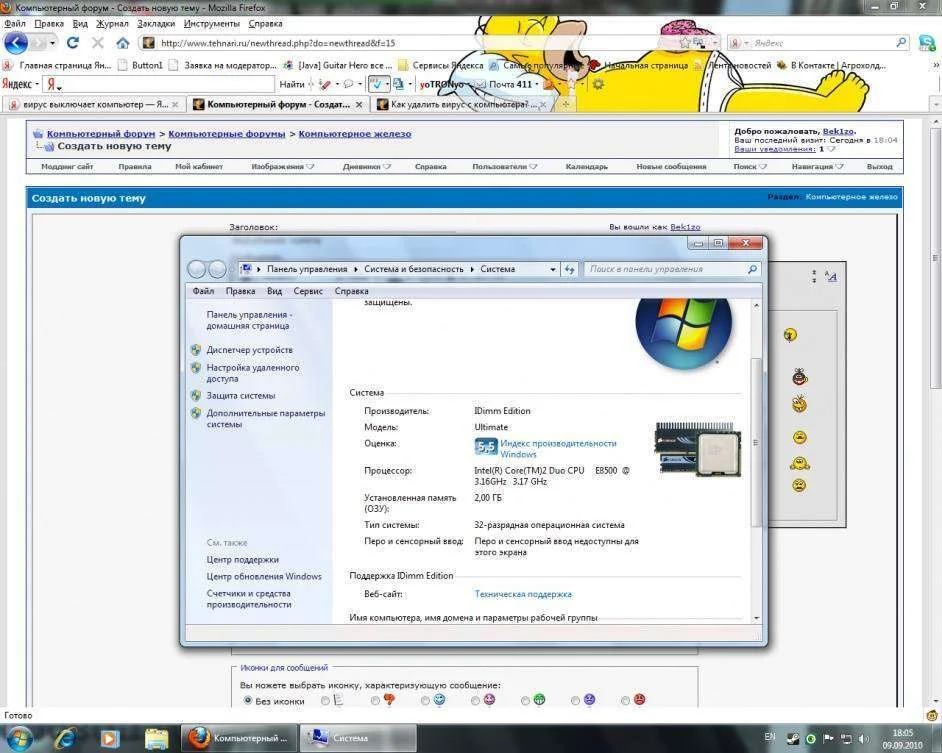Select the pink smiley post icon radio
The image size is (942, 753).
point(475,700)
